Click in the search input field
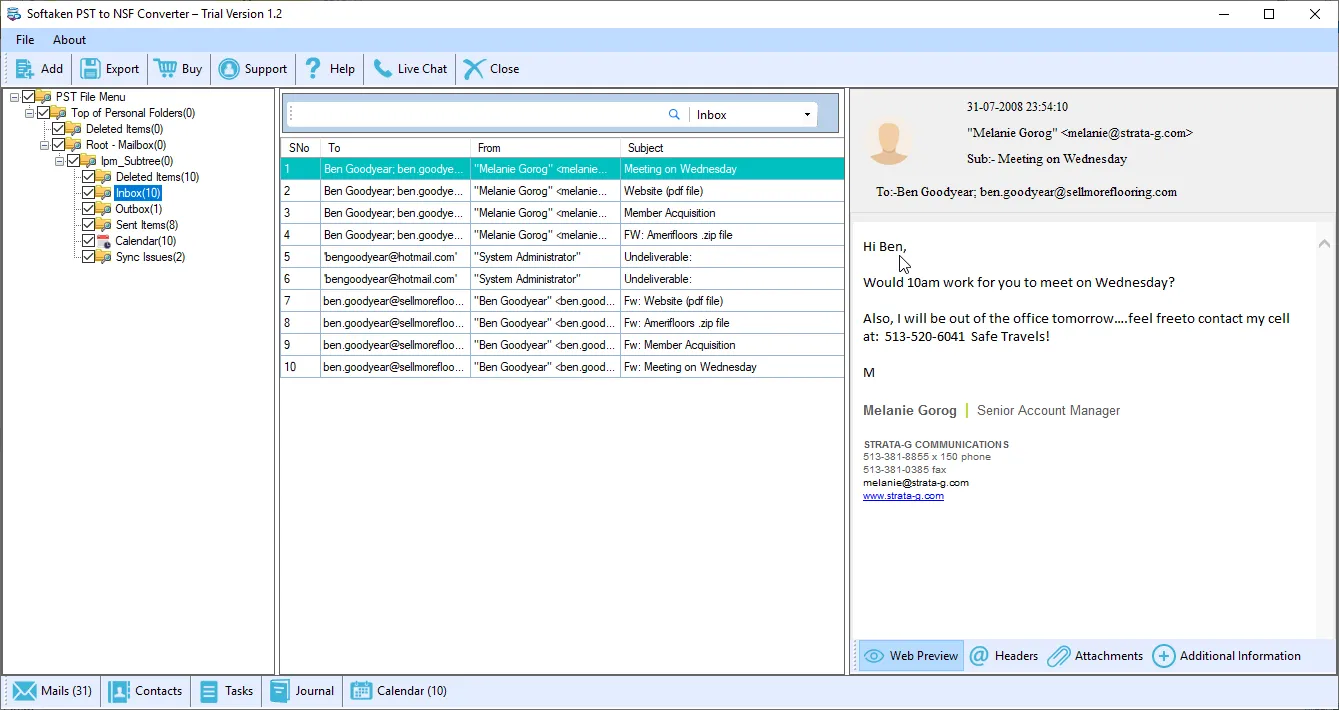The image size is (1339, 710). click(478, 115)
